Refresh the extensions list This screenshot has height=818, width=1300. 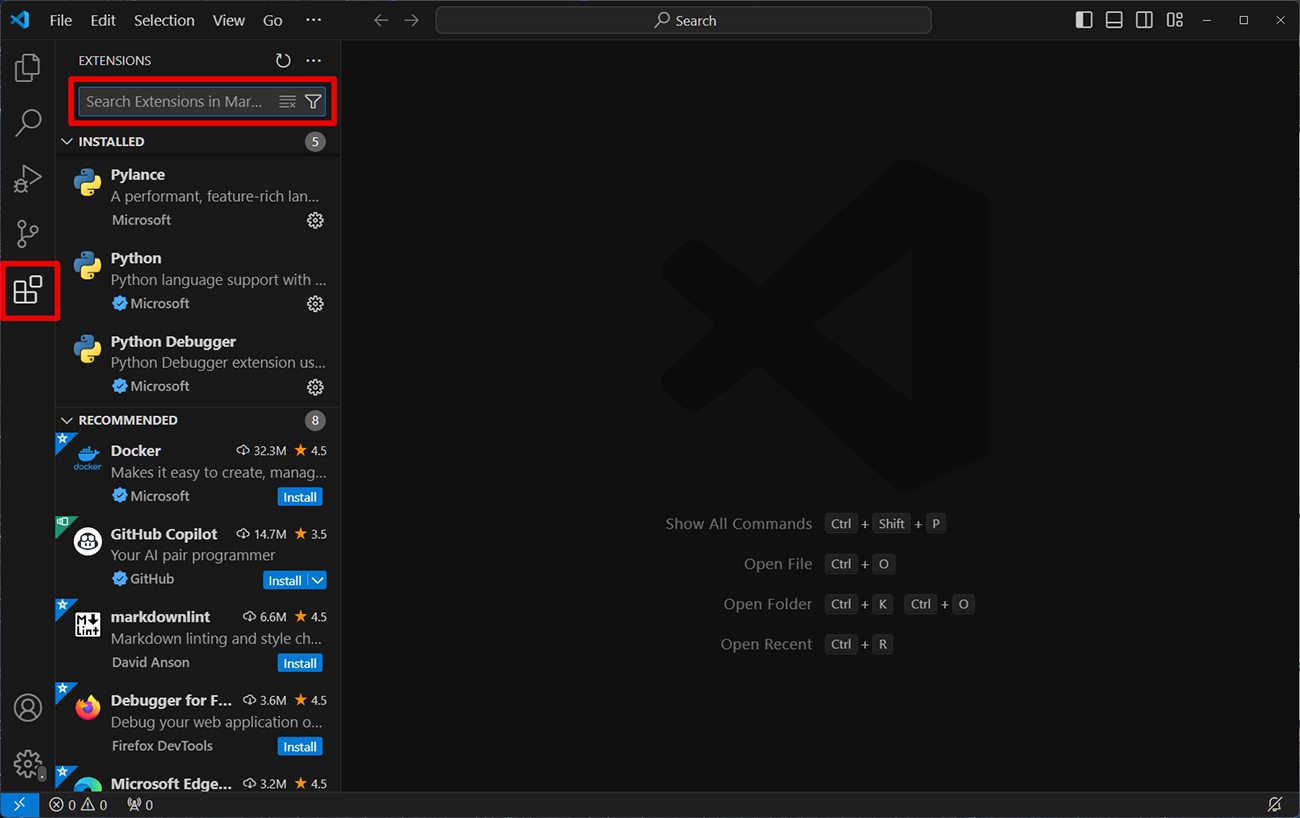point(283,61)
